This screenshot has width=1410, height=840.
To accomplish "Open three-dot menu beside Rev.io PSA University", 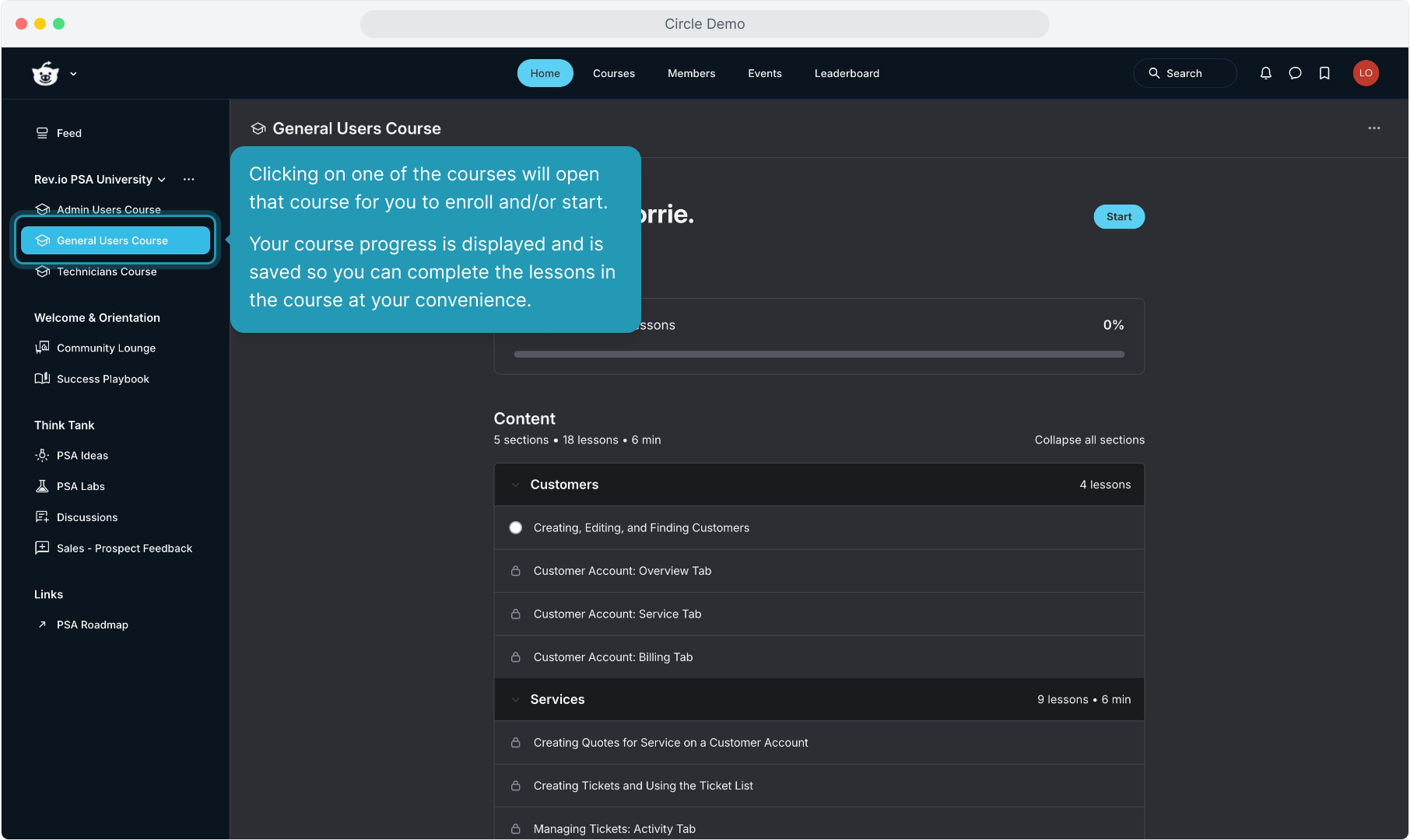I will point(188,180).
